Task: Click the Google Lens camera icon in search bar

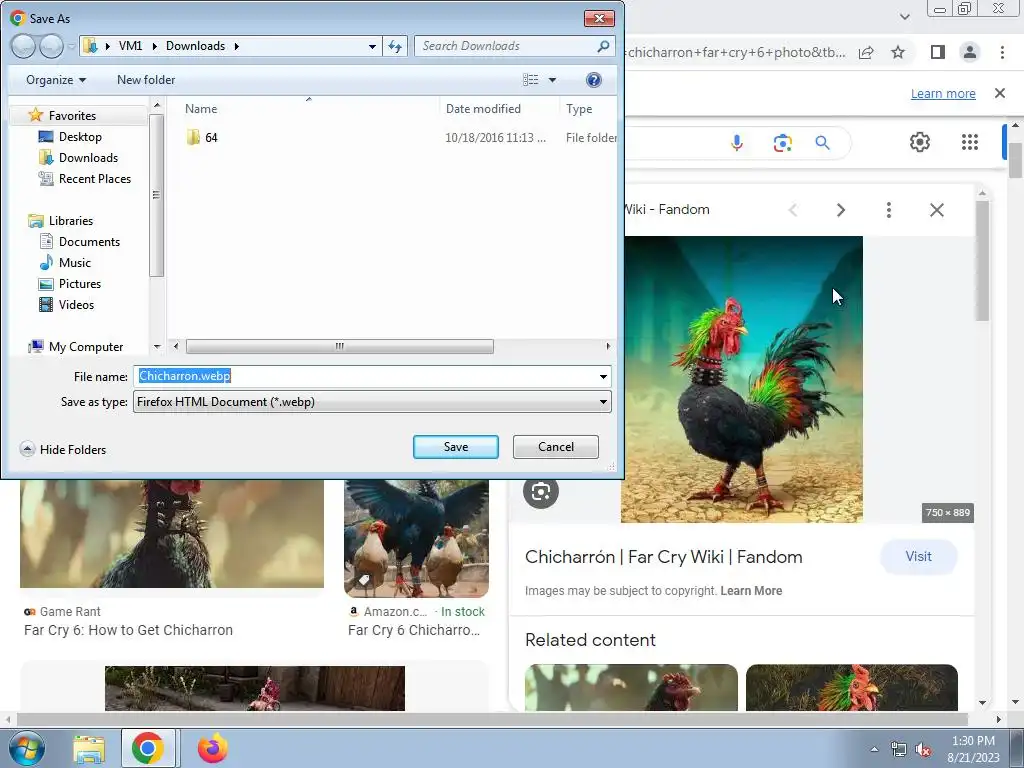Action: pos(782,142)
